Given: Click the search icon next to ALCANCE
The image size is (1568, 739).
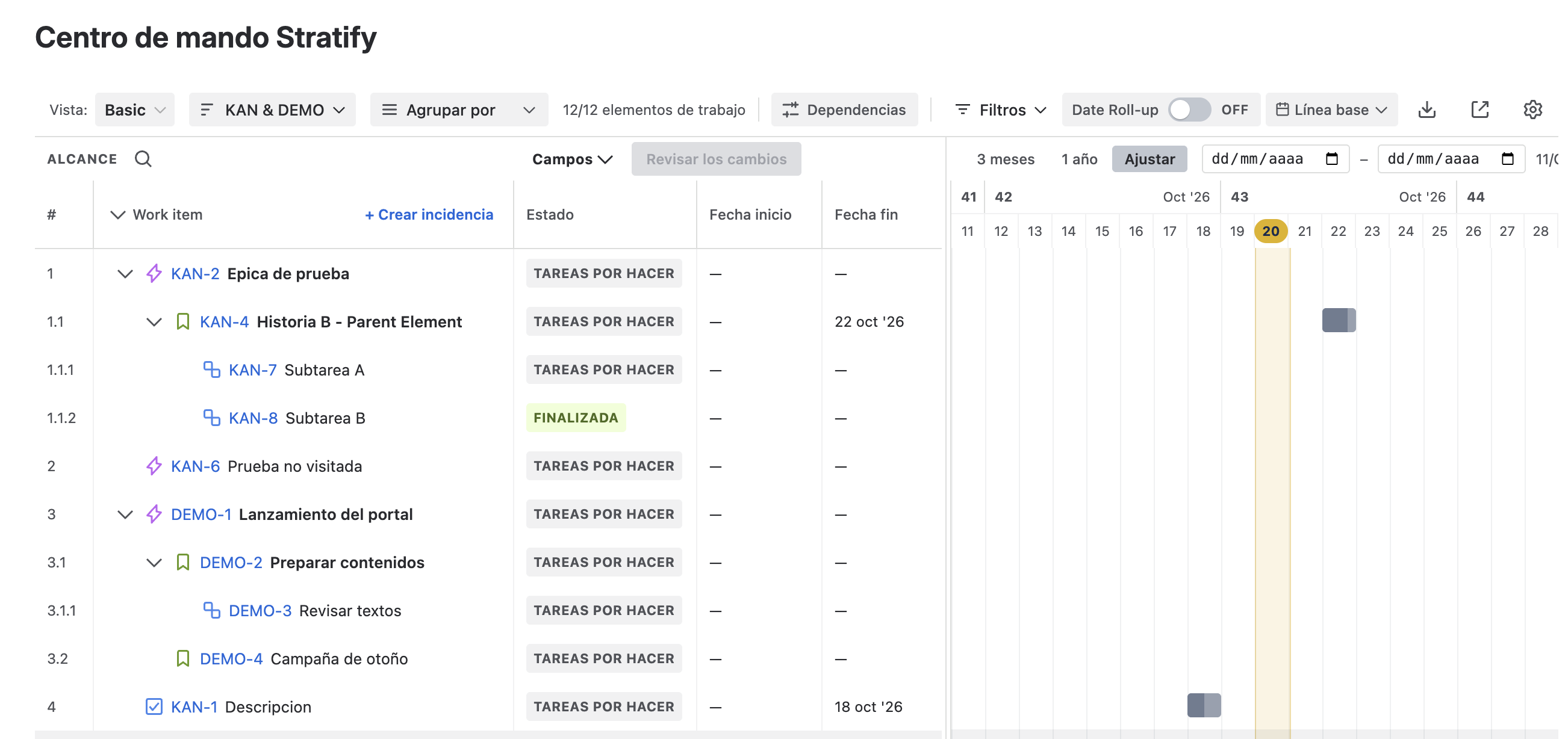Looking at the screenshot, I should (143, 159).
